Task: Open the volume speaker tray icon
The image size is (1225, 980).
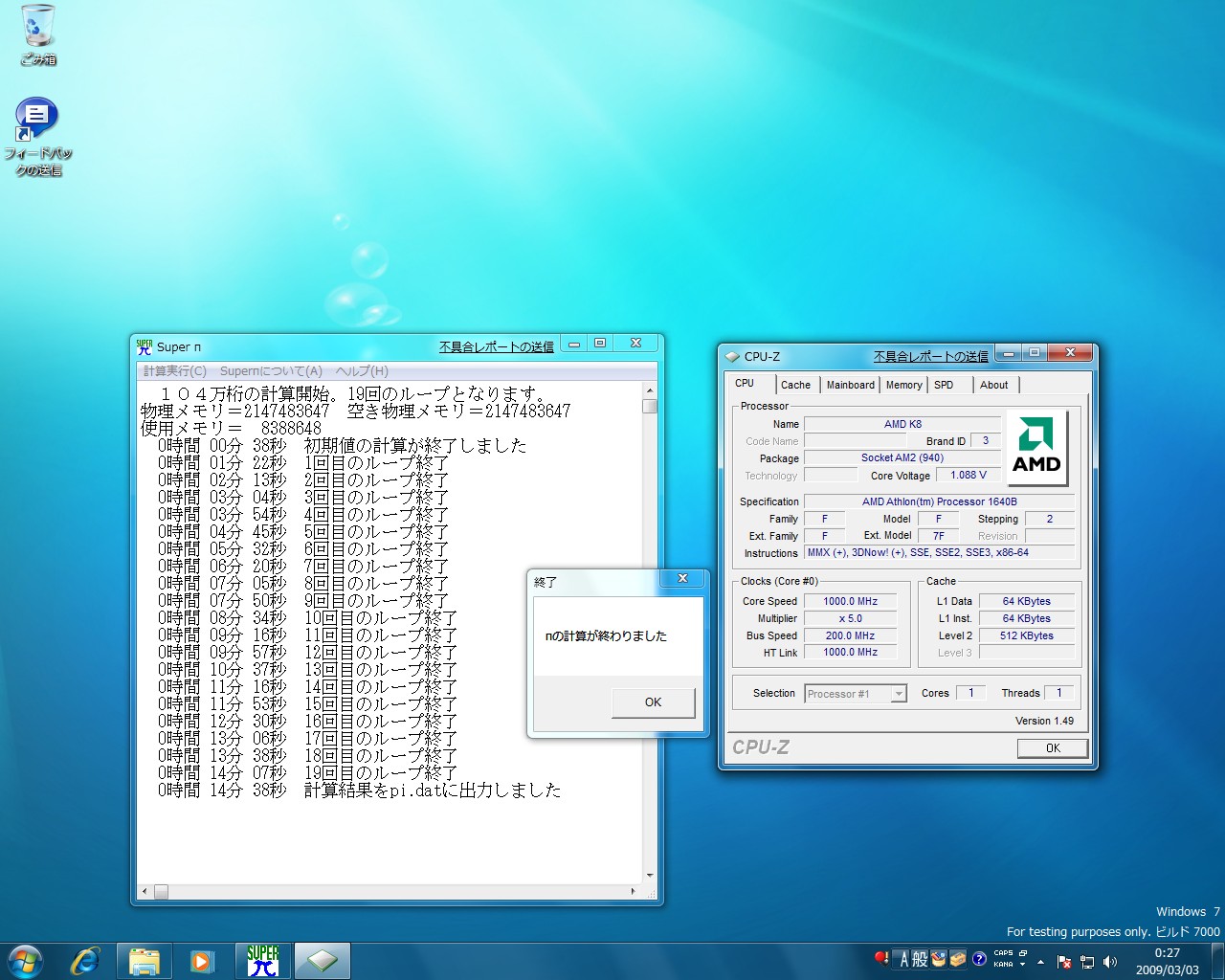Action: click(1110, 962)
